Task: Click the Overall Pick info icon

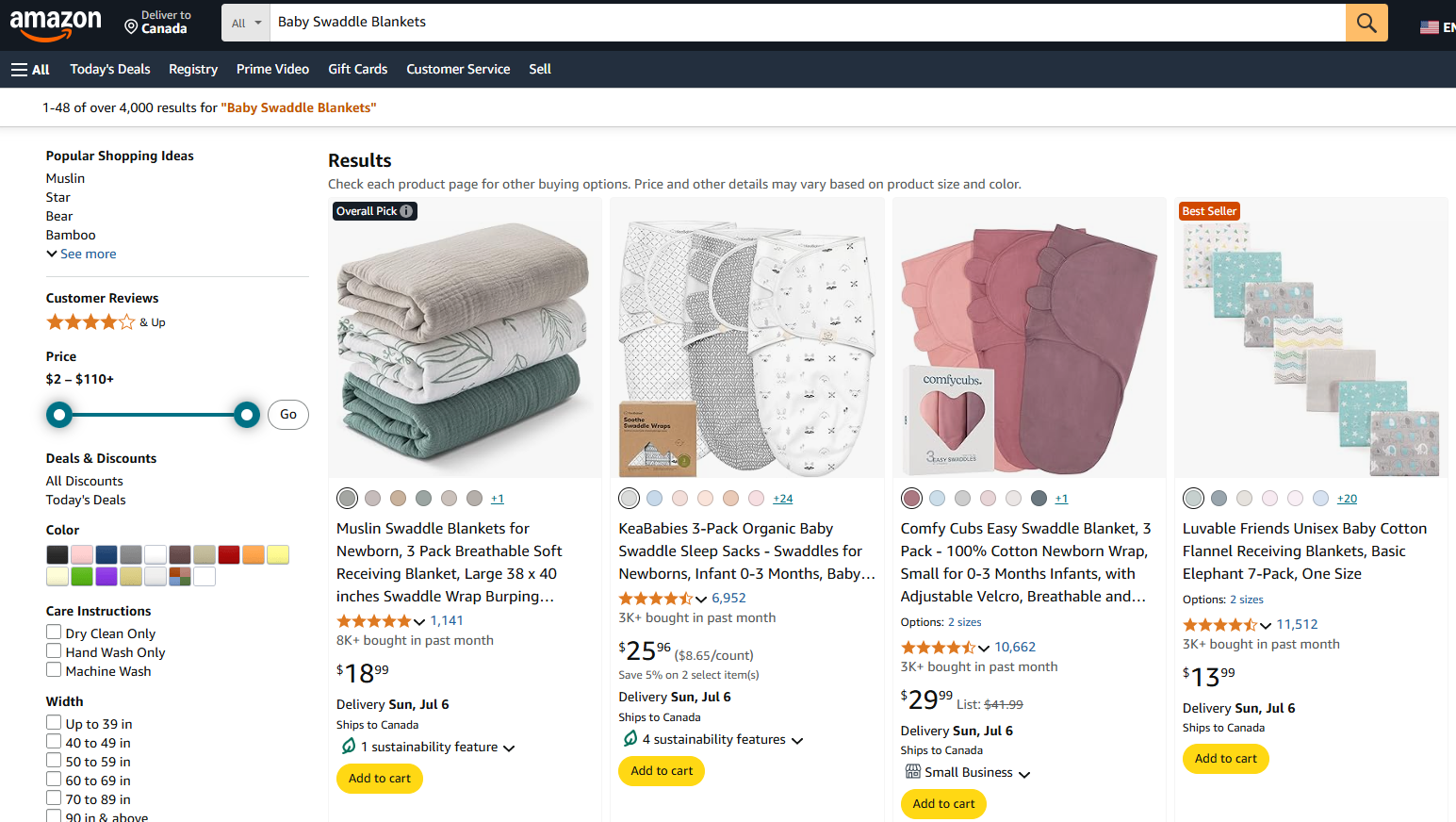Action: pos(406,210)
